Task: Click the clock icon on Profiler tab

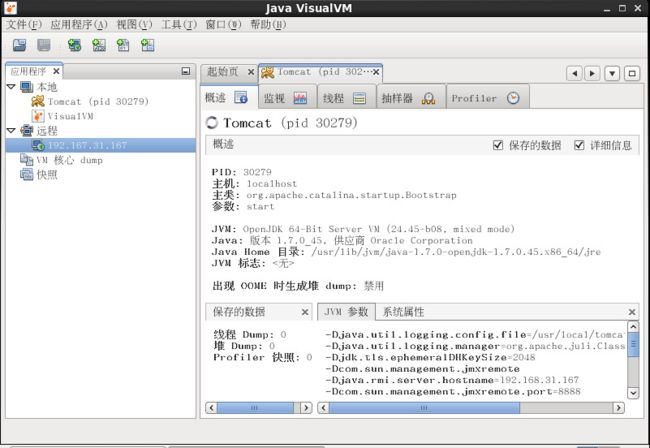Action: coord(513,98)
